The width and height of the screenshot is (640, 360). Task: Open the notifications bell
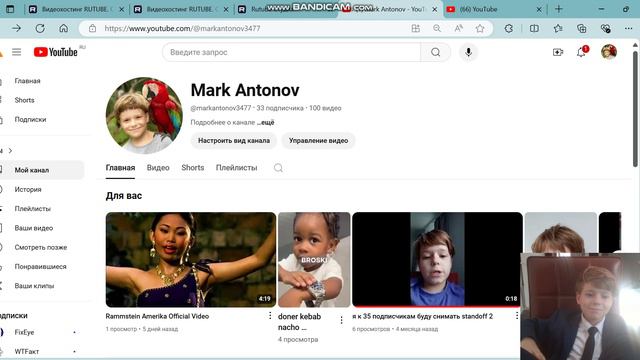click(x=581, y=52)
